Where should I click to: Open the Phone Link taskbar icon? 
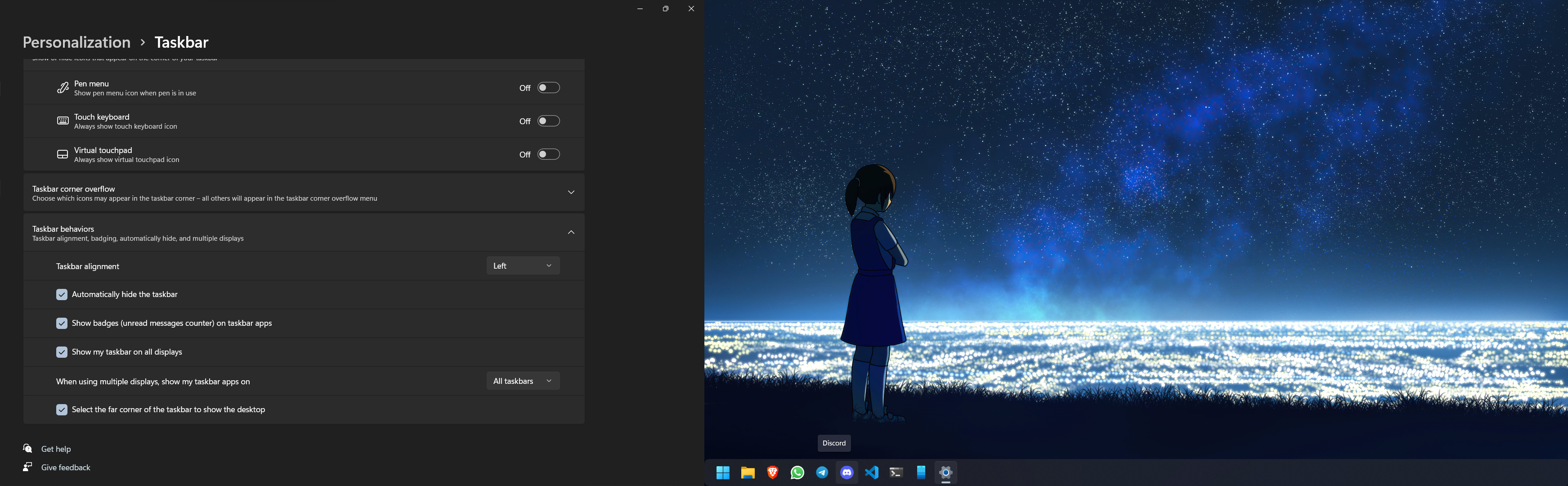click(921, 472)
